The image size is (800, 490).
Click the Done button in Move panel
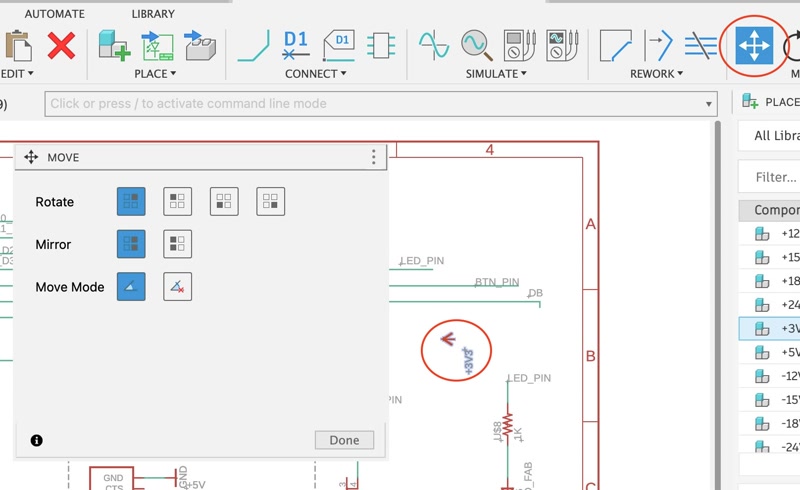(x=344, y=440)
